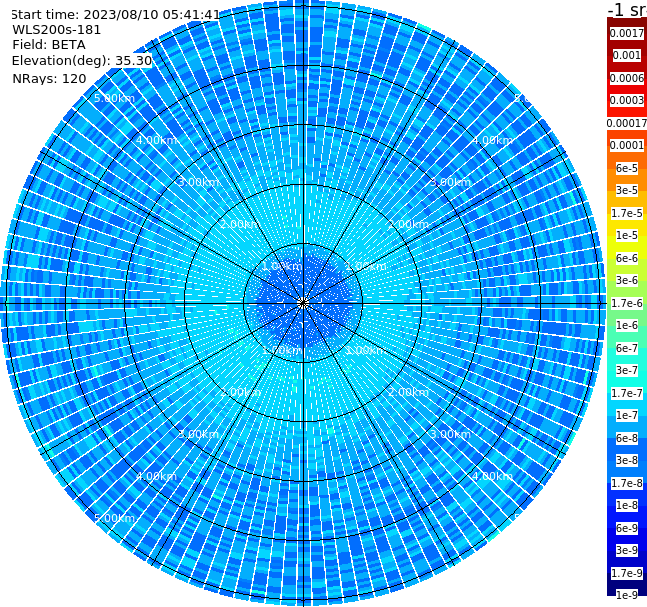Select the 3e-7 colorbar value
The image size is (647, 607).
point(627,370)
